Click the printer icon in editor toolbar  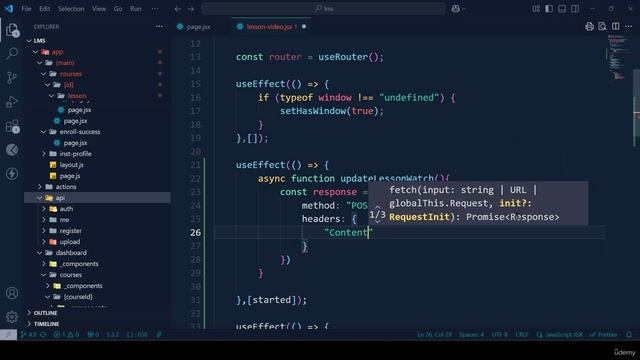click(x=589, y=27)
